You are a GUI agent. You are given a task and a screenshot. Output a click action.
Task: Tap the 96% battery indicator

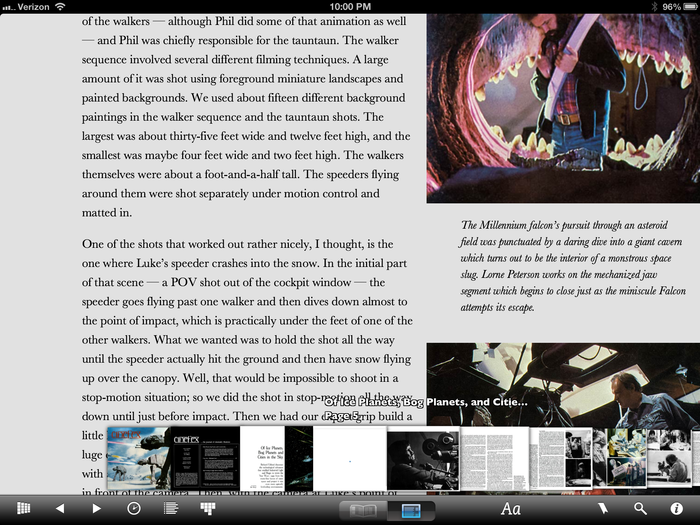pyautogui.click(x=679, y=7)
